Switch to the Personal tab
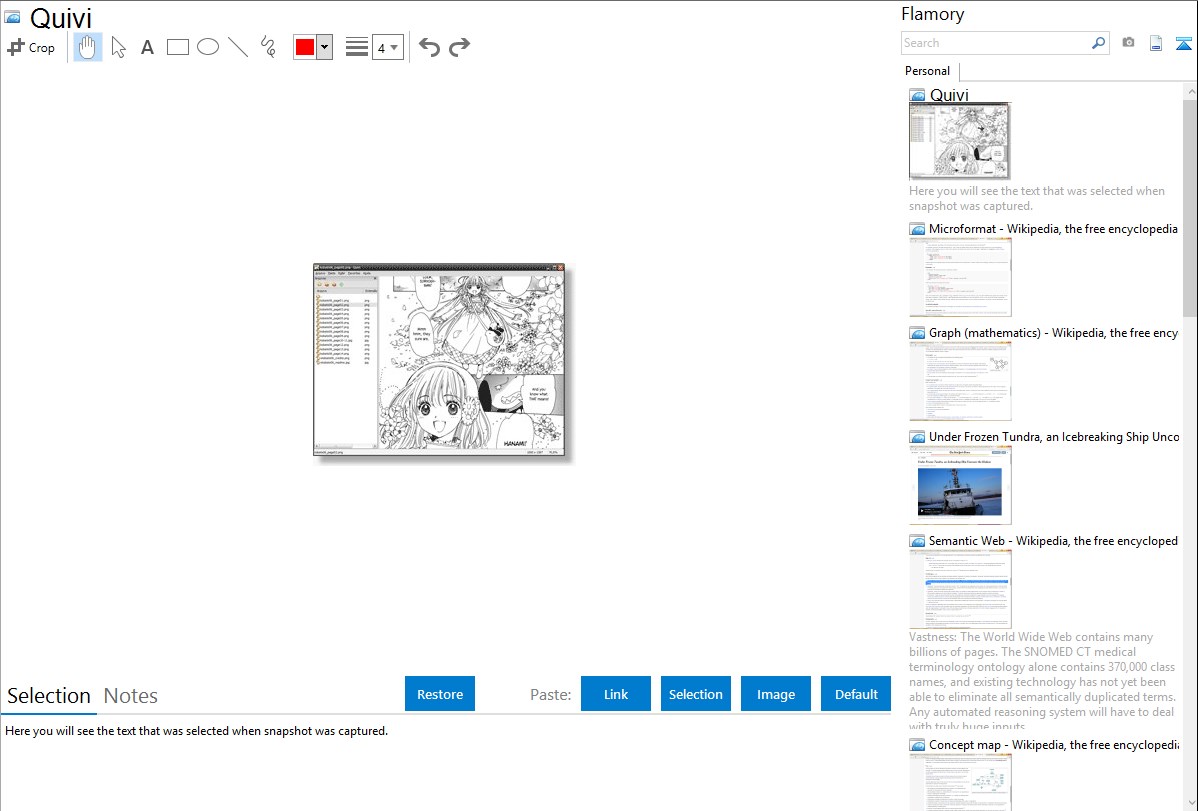 928,71
